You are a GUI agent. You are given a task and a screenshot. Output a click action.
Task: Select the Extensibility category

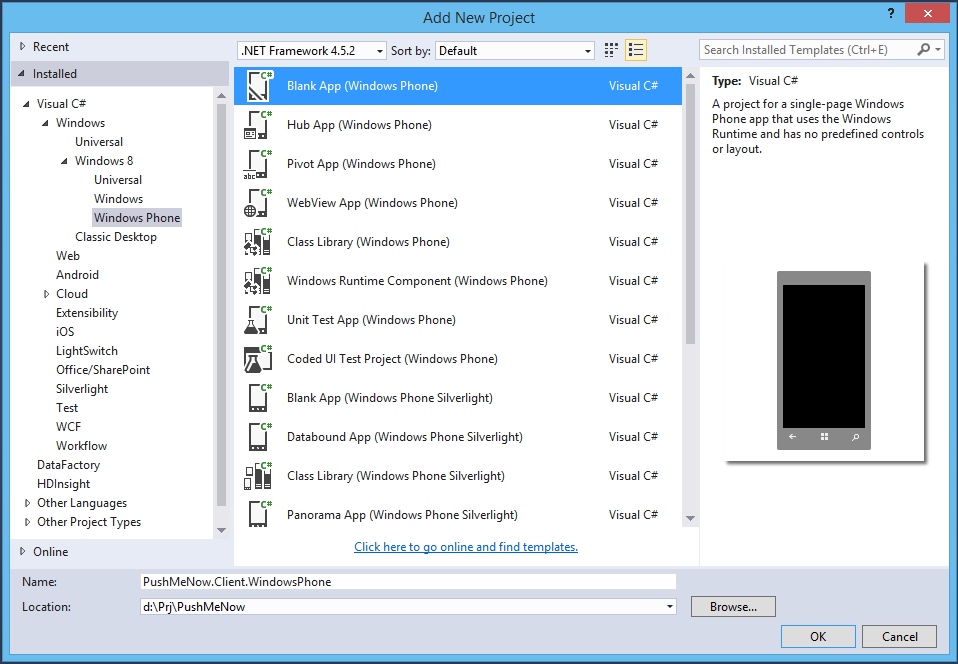87,313
